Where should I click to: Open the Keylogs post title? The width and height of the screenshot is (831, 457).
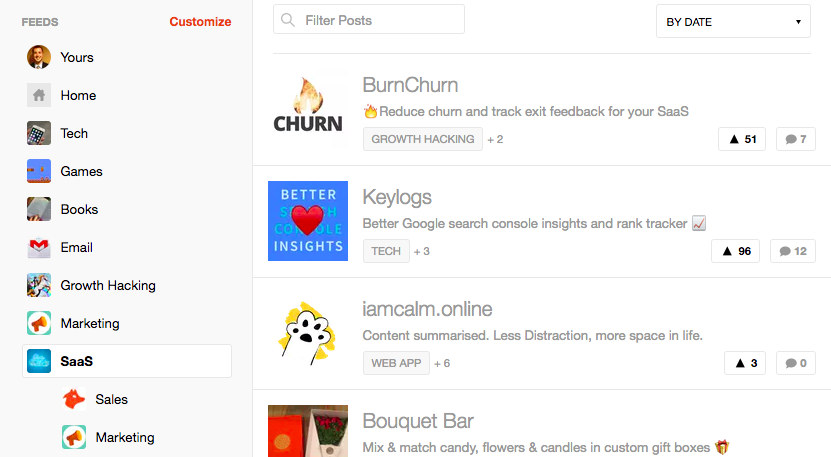tap(397, 197)
